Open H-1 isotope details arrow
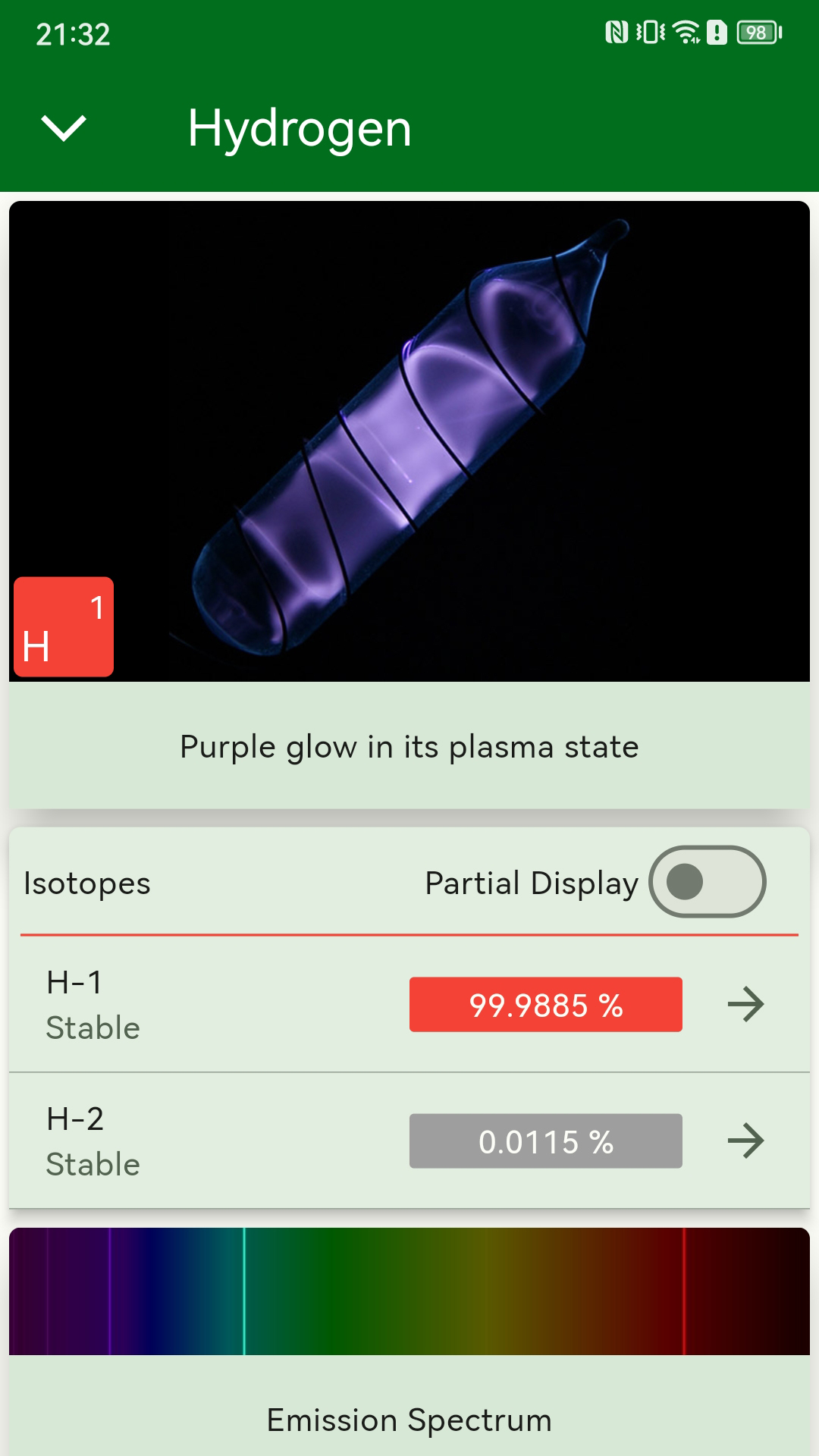This screenshot has width=819, height=1456. point(745,1004)
